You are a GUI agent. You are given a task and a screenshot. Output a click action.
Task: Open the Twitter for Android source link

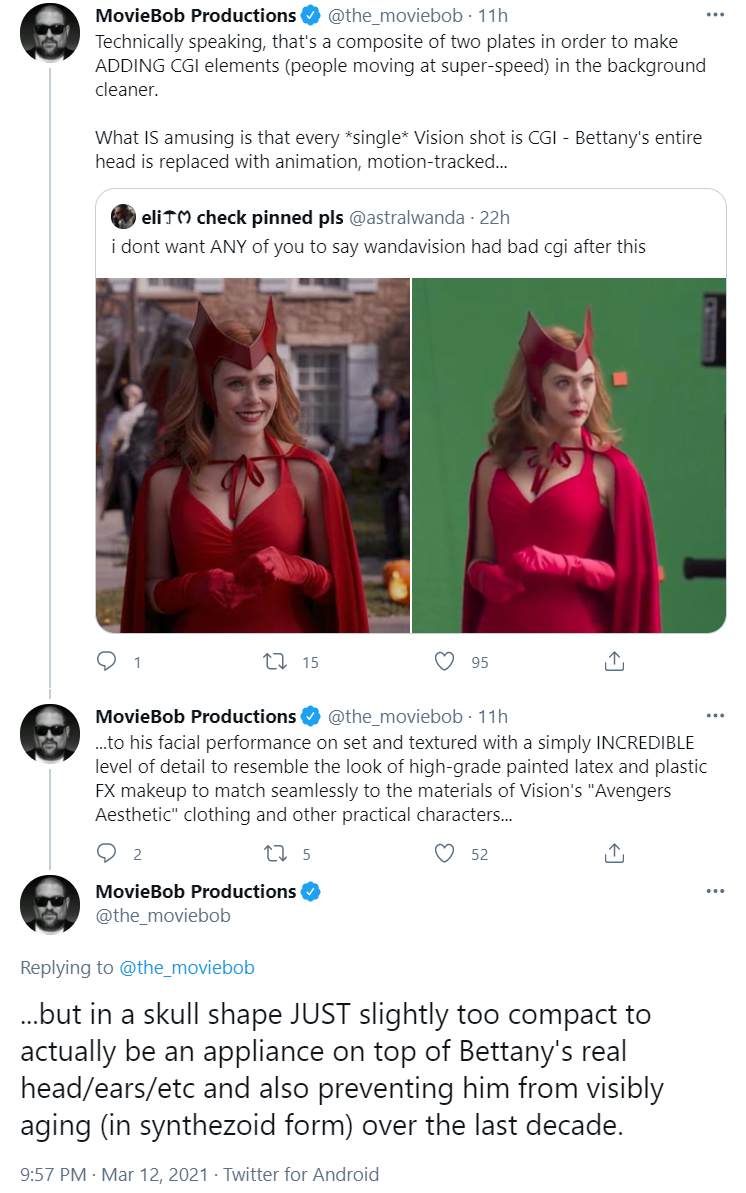(301, 1174)
